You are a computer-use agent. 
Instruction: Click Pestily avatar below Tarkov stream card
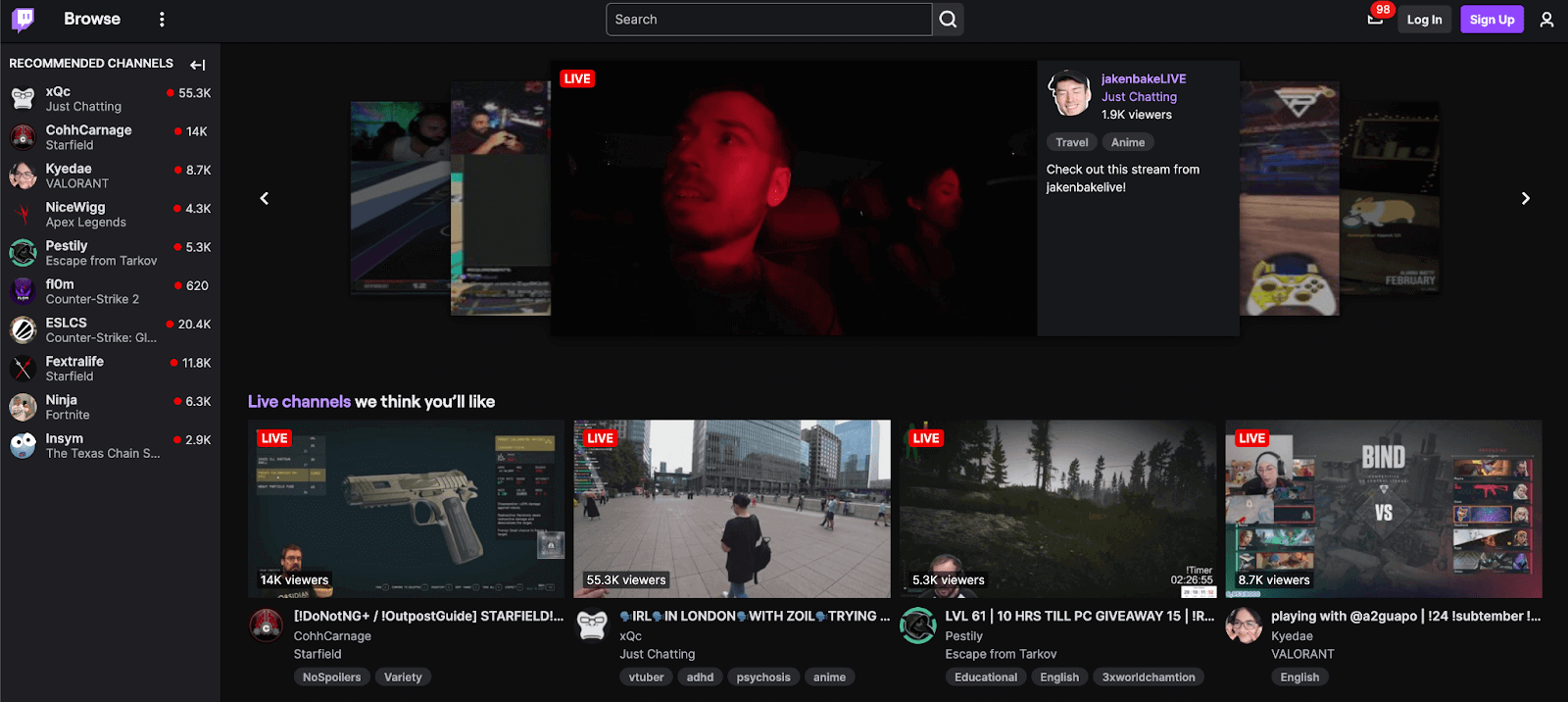pyautogui.click(x=918, y=626)
